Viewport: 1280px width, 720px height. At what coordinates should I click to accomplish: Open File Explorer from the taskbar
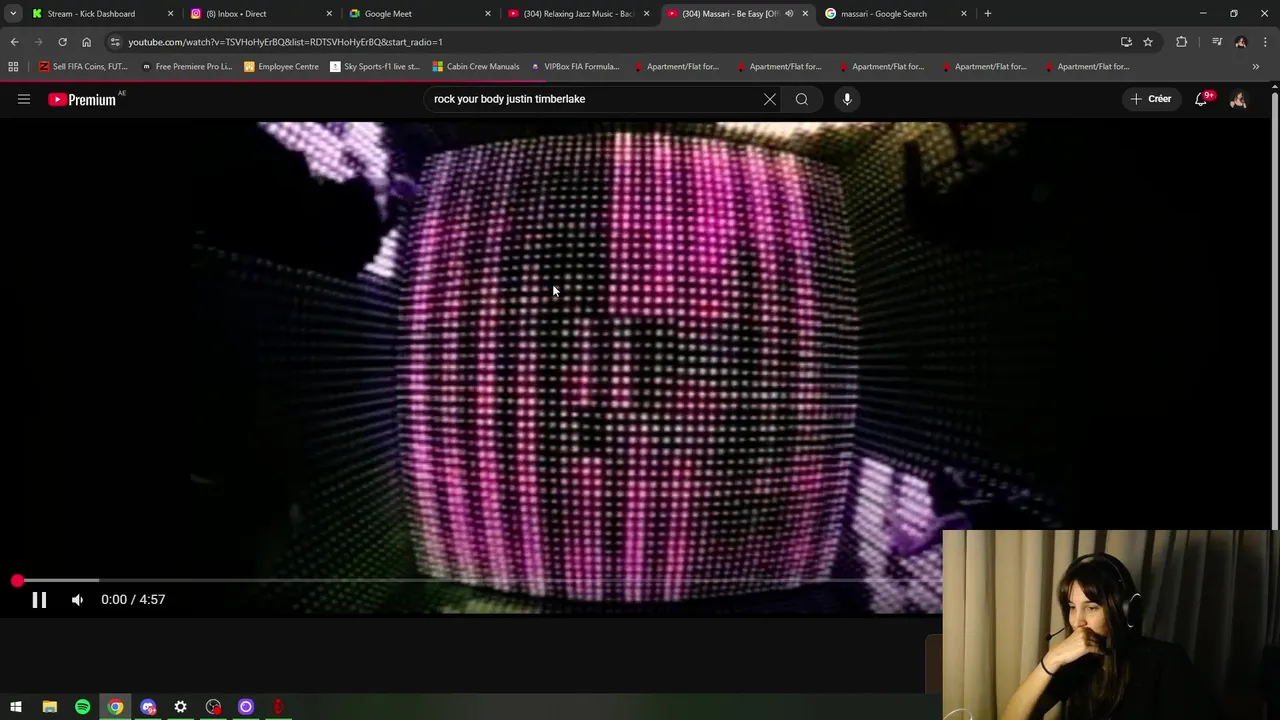coord(49,707)
